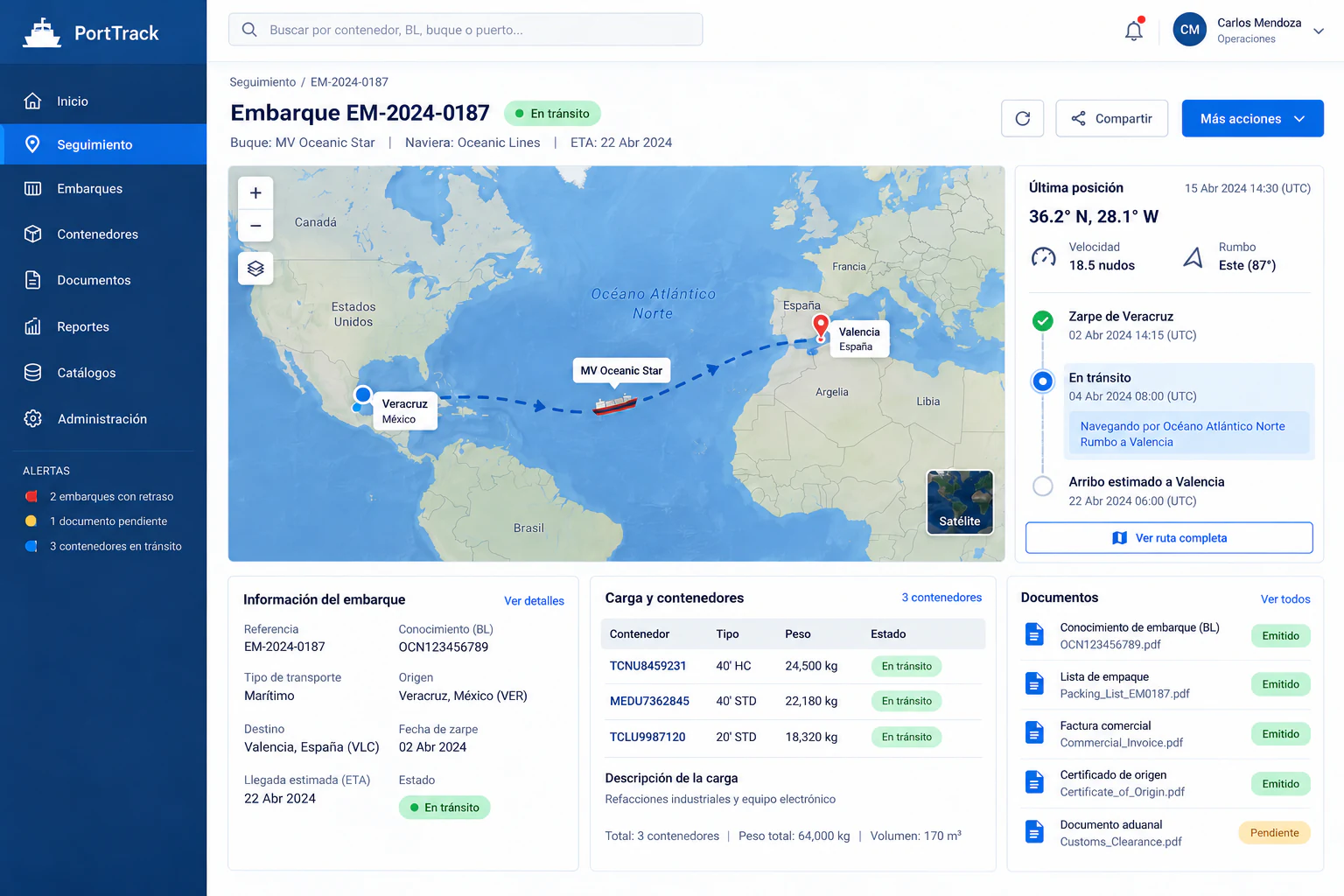
Task: Open Catálogos in sidebar
Action: point(103,373)
